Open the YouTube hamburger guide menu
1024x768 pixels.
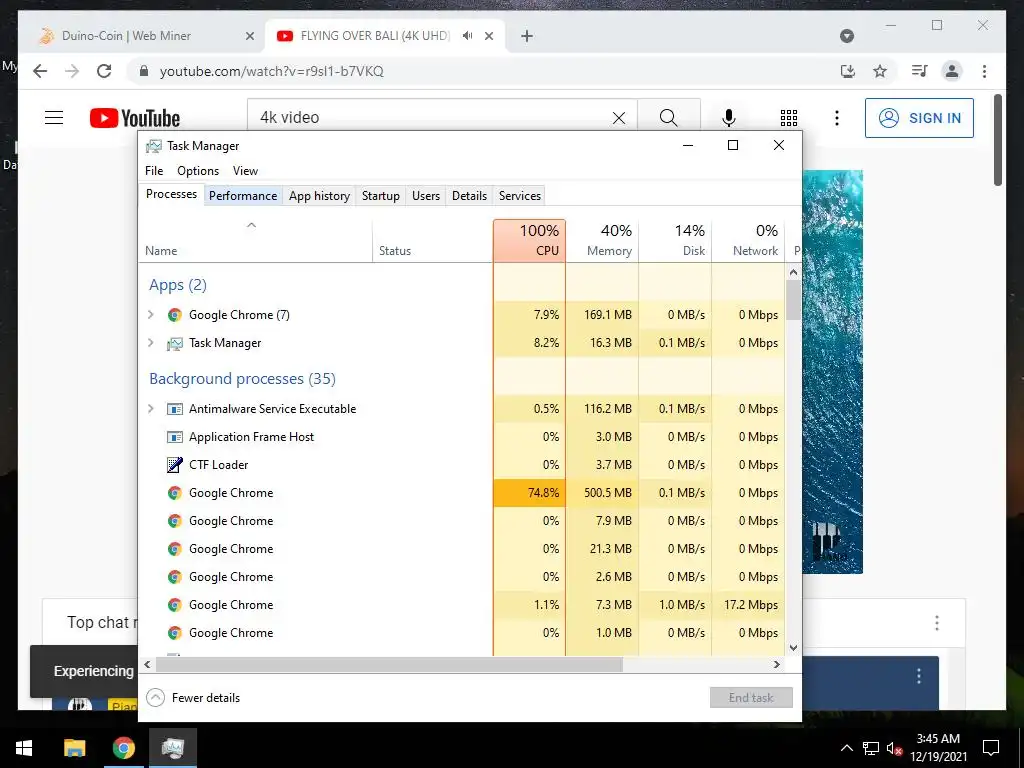54,118
